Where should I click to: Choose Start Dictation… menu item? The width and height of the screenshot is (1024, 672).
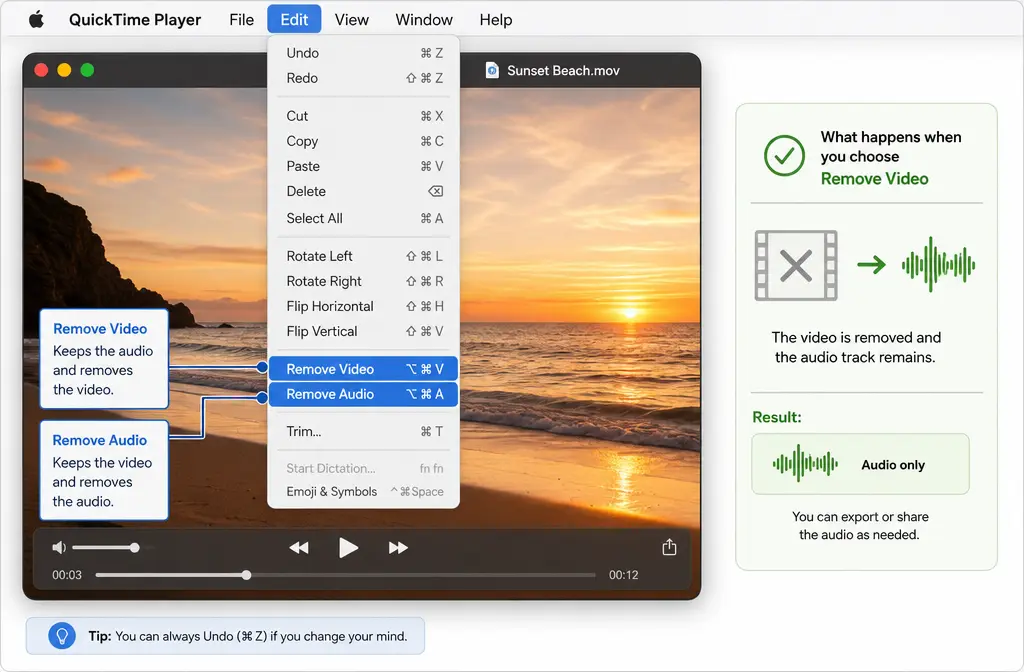point(364,468)
